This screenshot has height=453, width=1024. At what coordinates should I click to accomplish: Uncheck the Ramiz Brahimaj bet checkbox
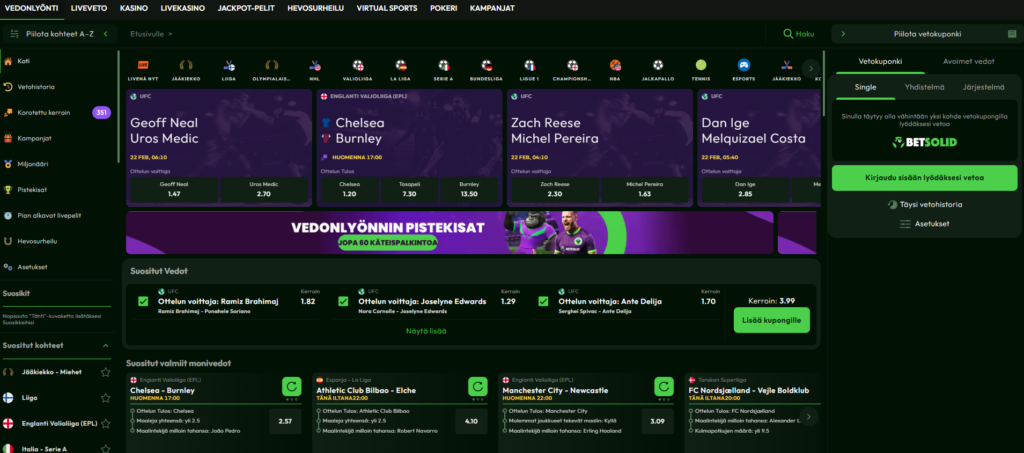click(143, 302)
